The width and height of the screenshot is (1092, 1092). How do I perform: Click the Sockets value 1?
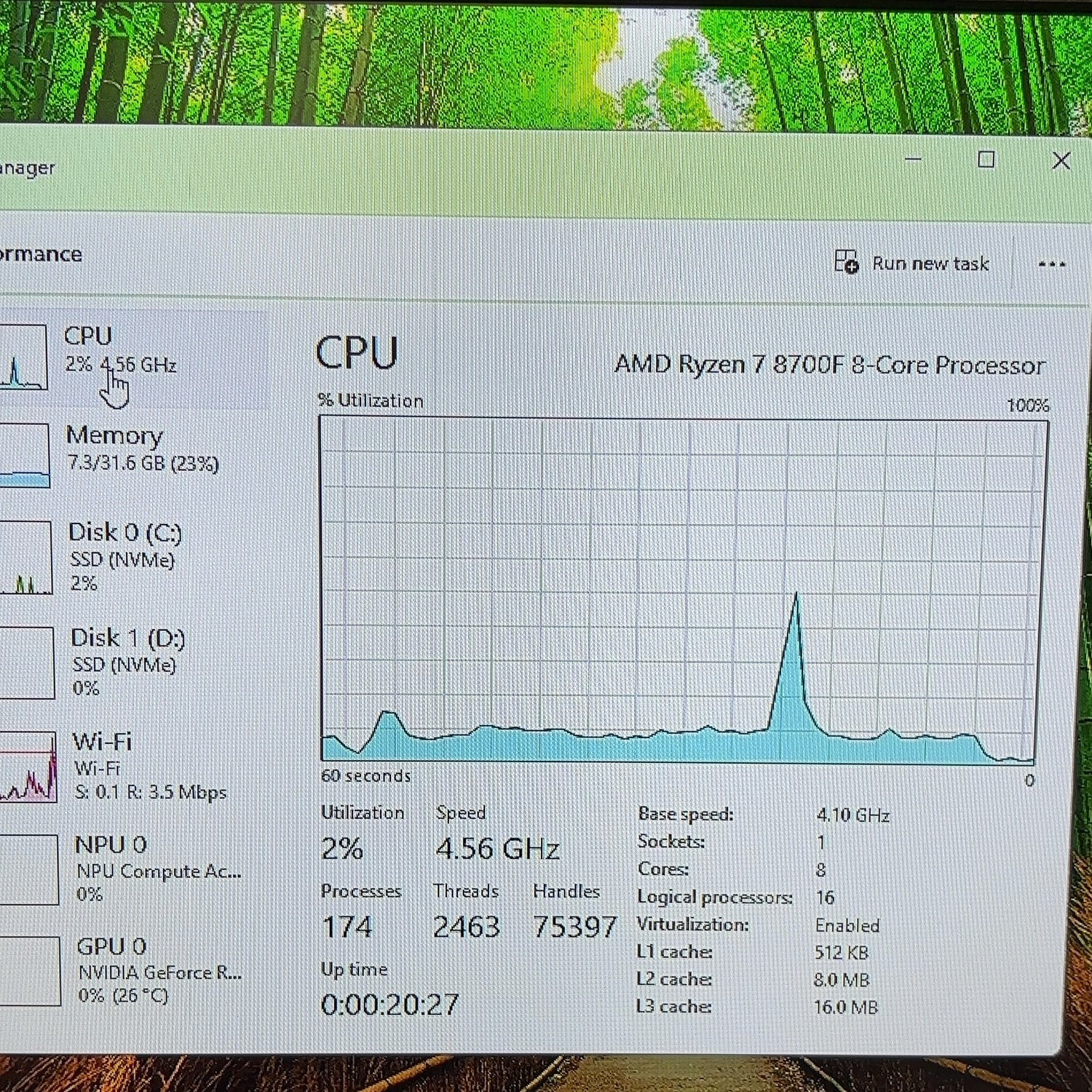(x=821, y=843)
